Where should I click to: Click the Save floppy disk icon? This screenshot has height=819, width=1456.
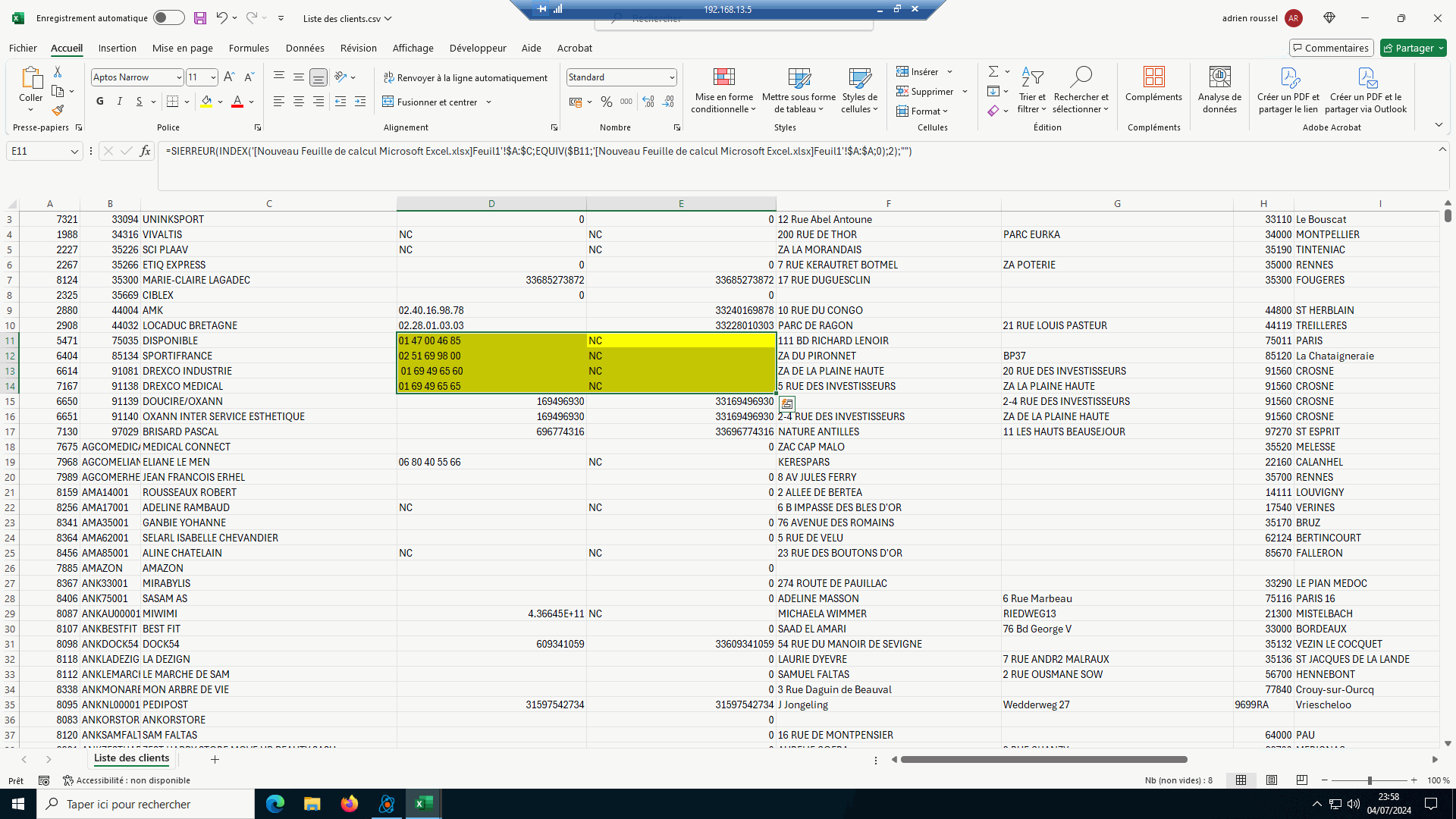(x=200, y=18)
